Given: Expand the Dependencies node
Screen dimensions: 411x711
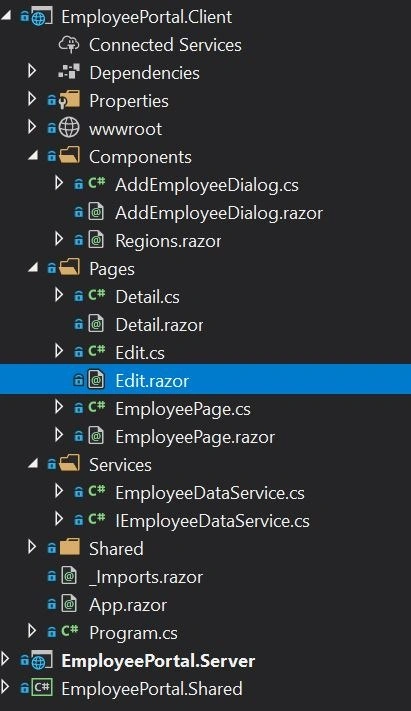Looking at the screenshot, I should pos(32,71).
